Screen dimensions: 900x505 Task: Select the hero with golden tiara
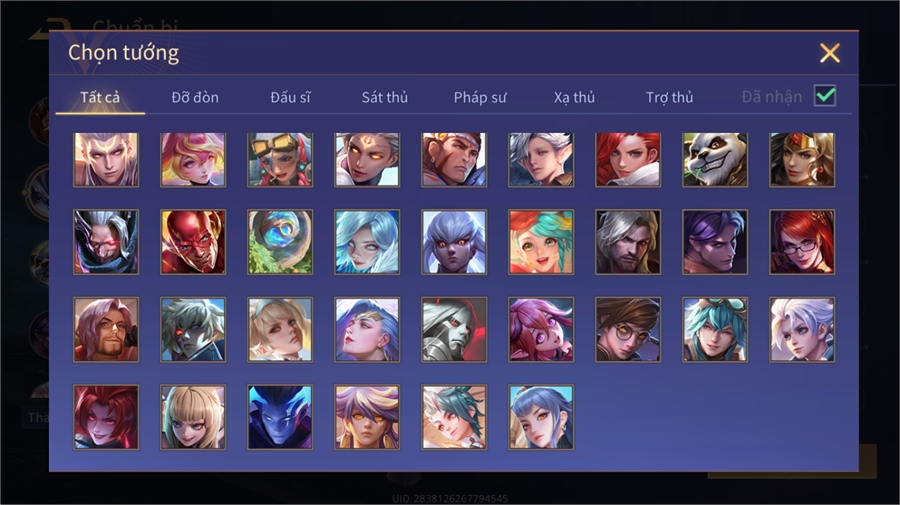pyautogui.click(x=802, y=160)
